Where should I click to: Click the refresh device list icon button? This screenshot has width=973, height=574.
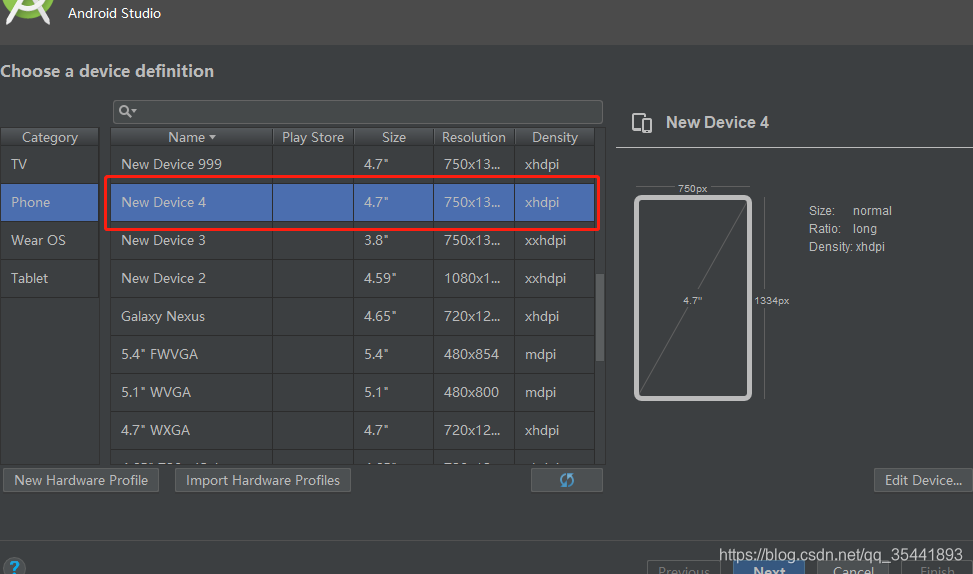pyautogui.click(x=567, y=480)
